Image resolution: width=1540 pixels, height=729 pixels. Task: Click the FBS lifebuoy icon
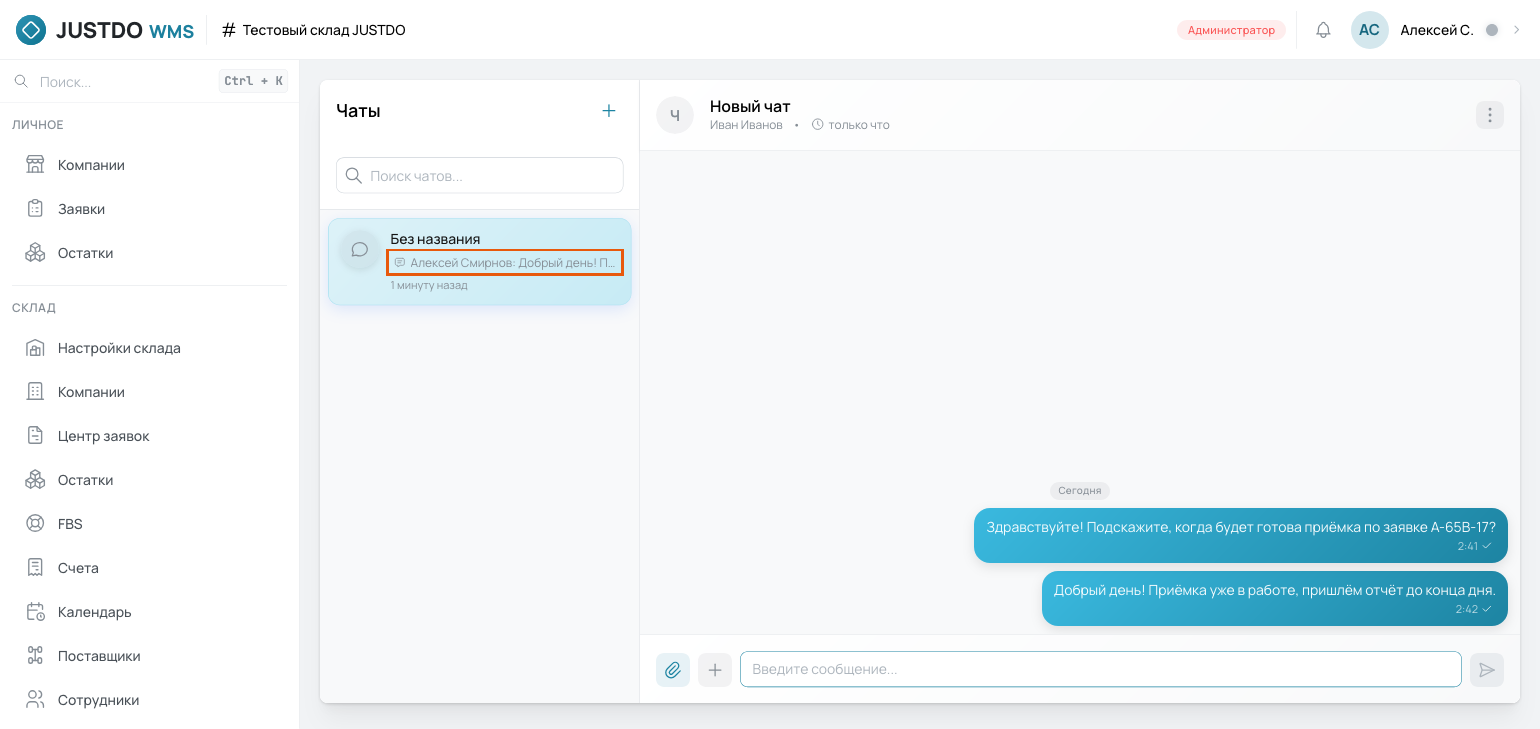point(35,524)
